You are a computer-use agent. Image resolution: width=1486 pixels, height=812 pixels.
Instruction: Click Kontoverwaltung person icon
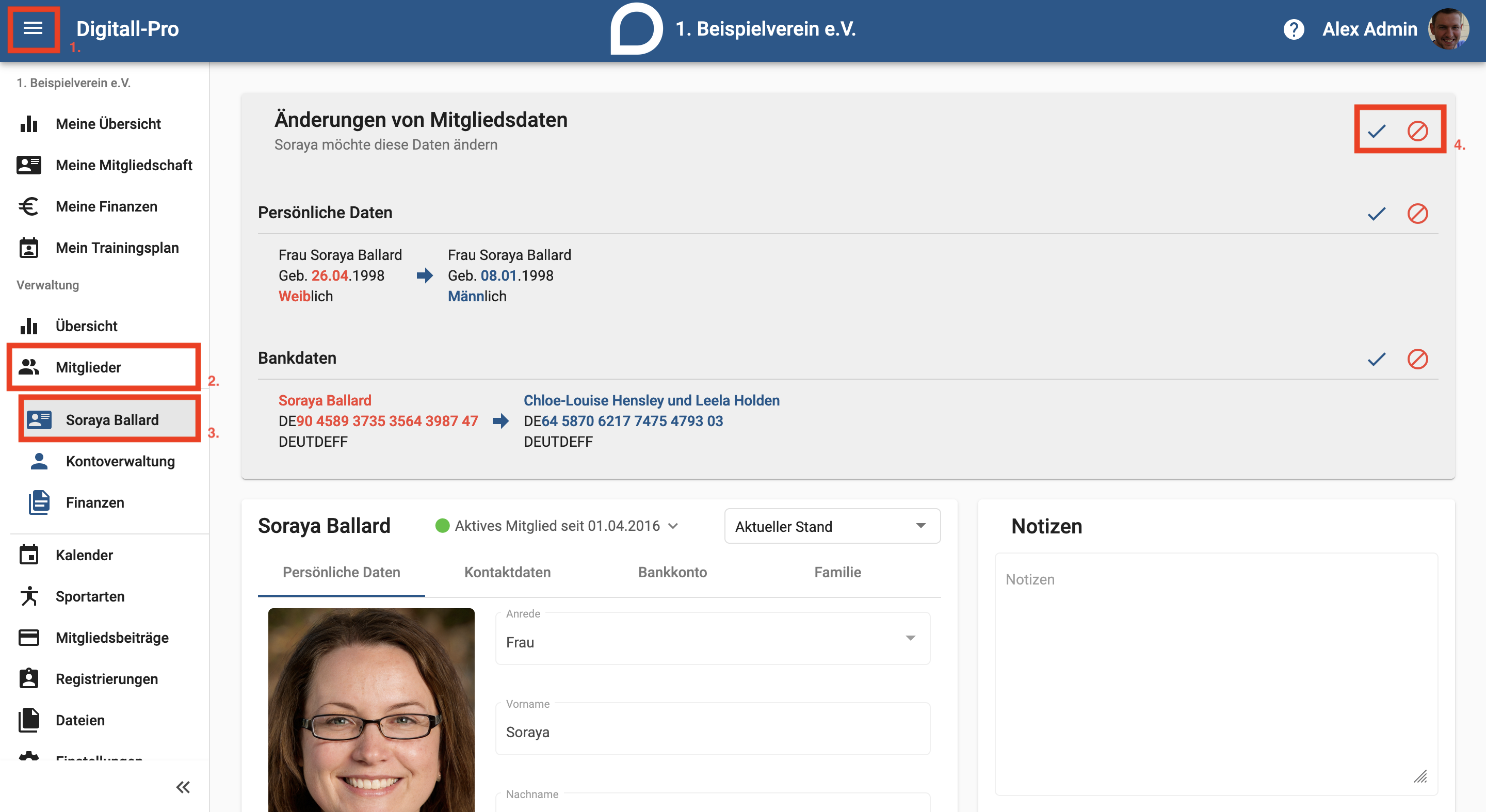(x=39, y=461)
